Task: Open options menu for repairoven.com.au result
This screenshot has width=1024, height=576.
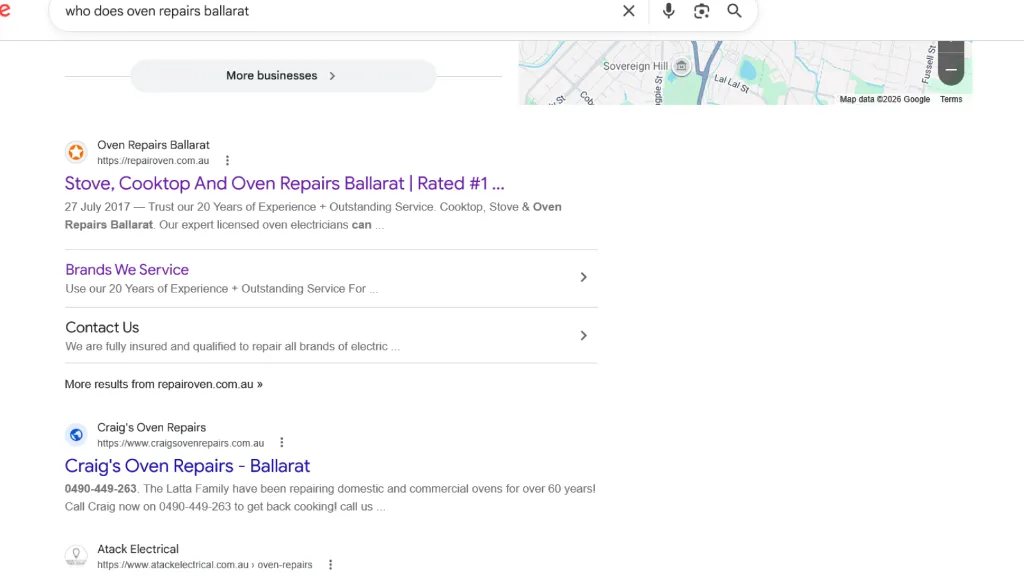Action: coord(227,161)
